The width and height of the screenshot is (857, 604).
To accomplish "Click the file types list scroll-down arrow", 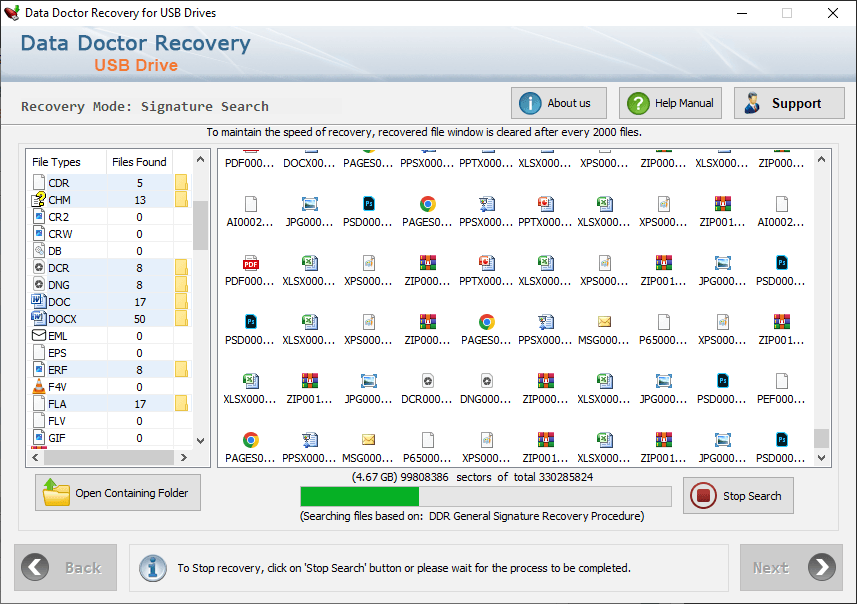I will pos(201,441).
